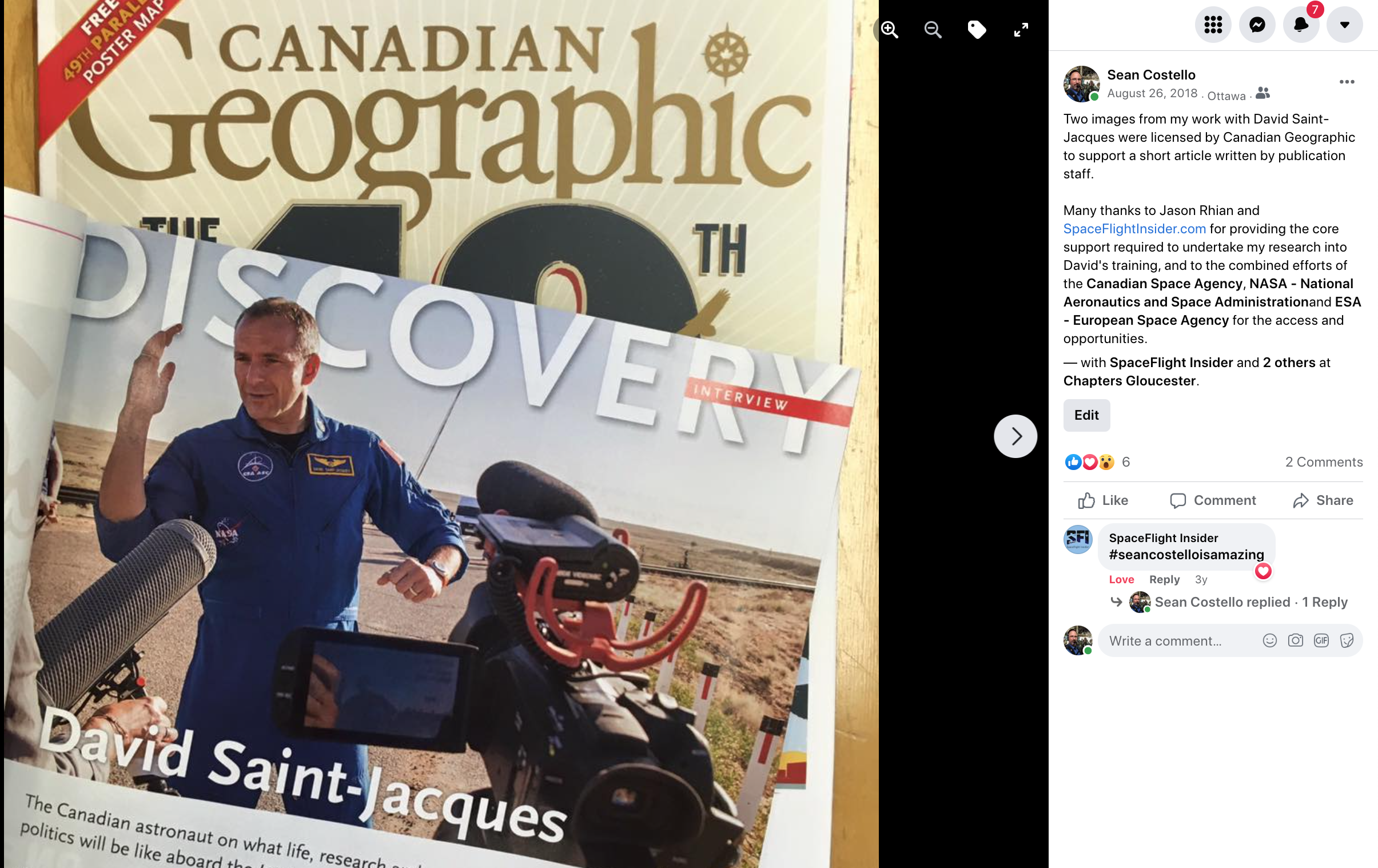
Task: Click the Comment action button
Action: [x=1213, y=501]
